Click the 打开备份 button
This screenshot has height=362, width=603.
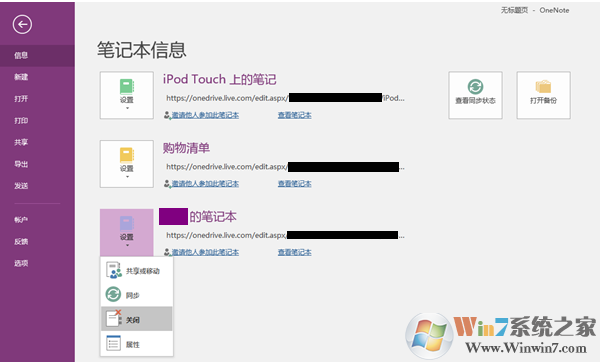[543, 95]
